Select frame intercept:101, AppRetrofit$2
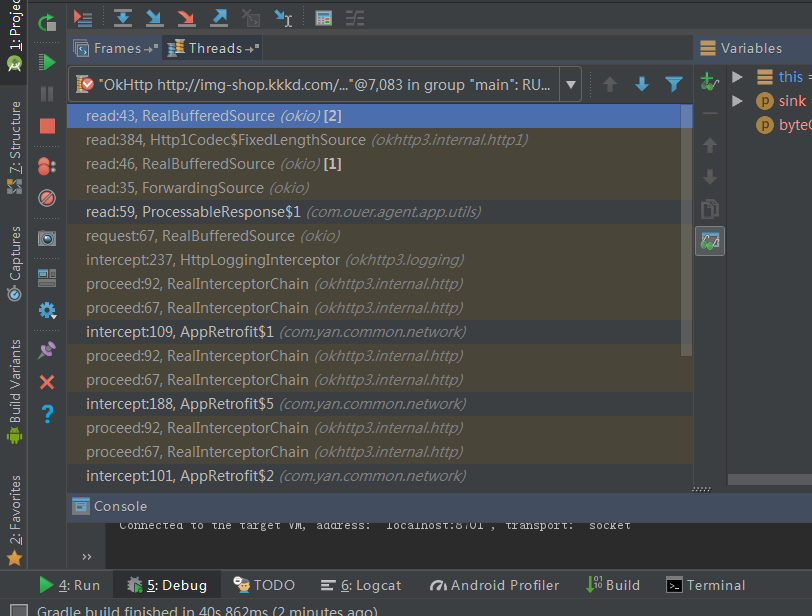Image resolution: width=812 pixels, height=616 pixels. [x=380, y=476]
